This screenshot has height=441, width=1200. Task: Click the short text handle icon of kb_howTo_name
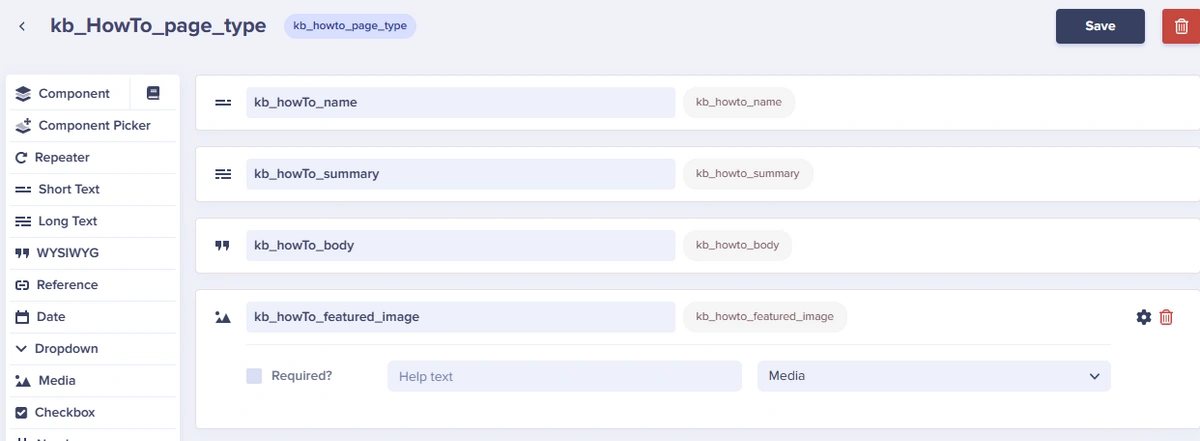[x=223, y=102]
